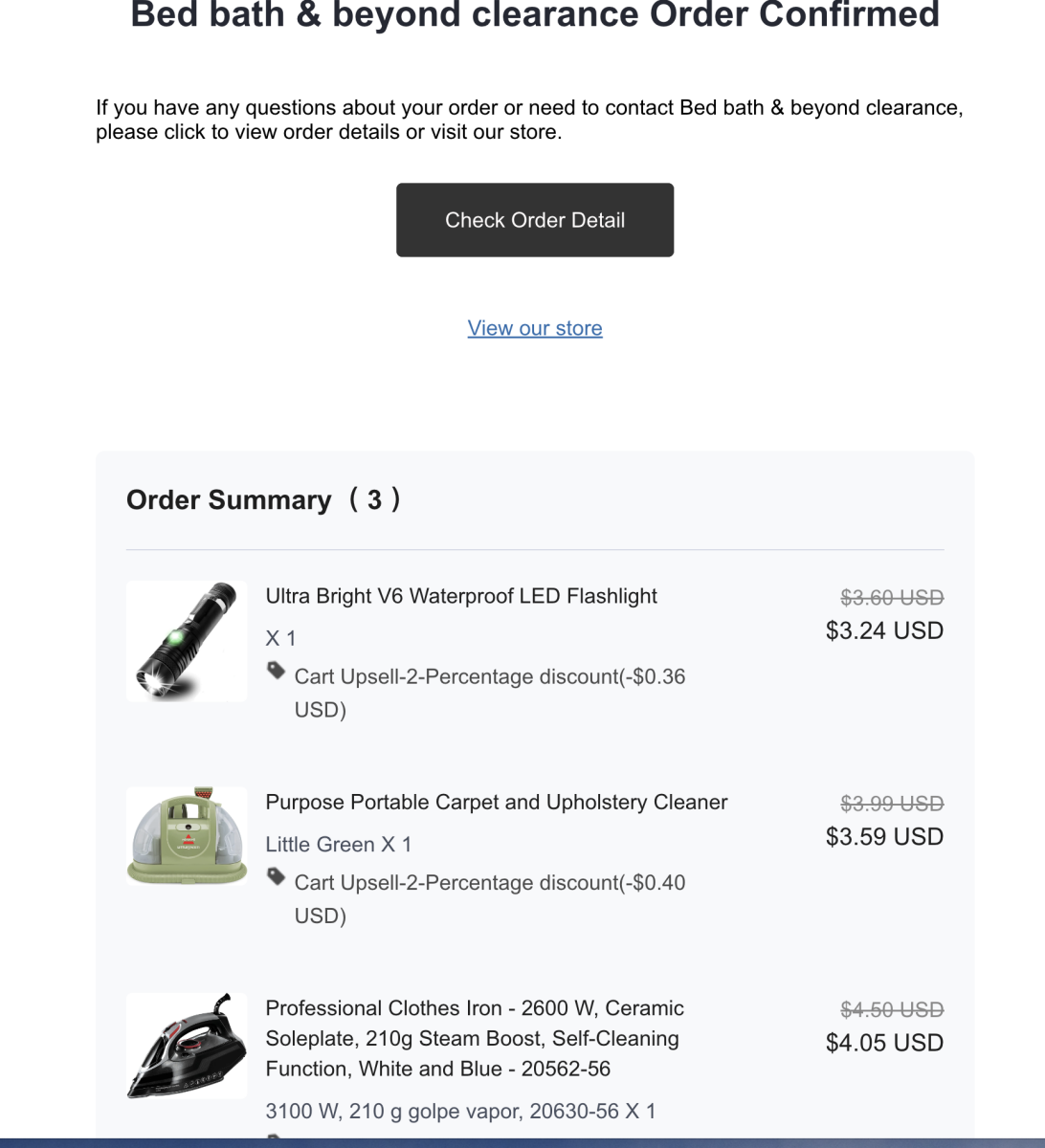
Task: Click the Ultra Bright V6 Flashlight title
Action: 461,596
